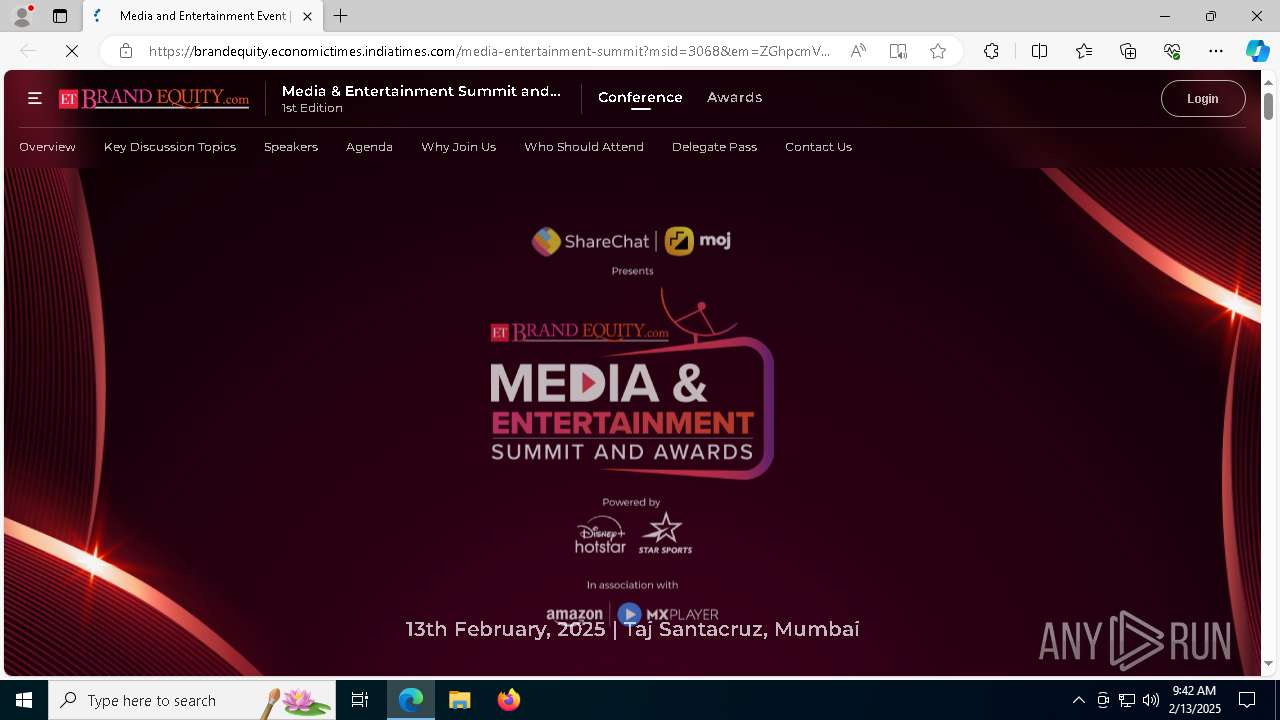
Task: Launch Firefox from taskbar
Action: [509, 700]
